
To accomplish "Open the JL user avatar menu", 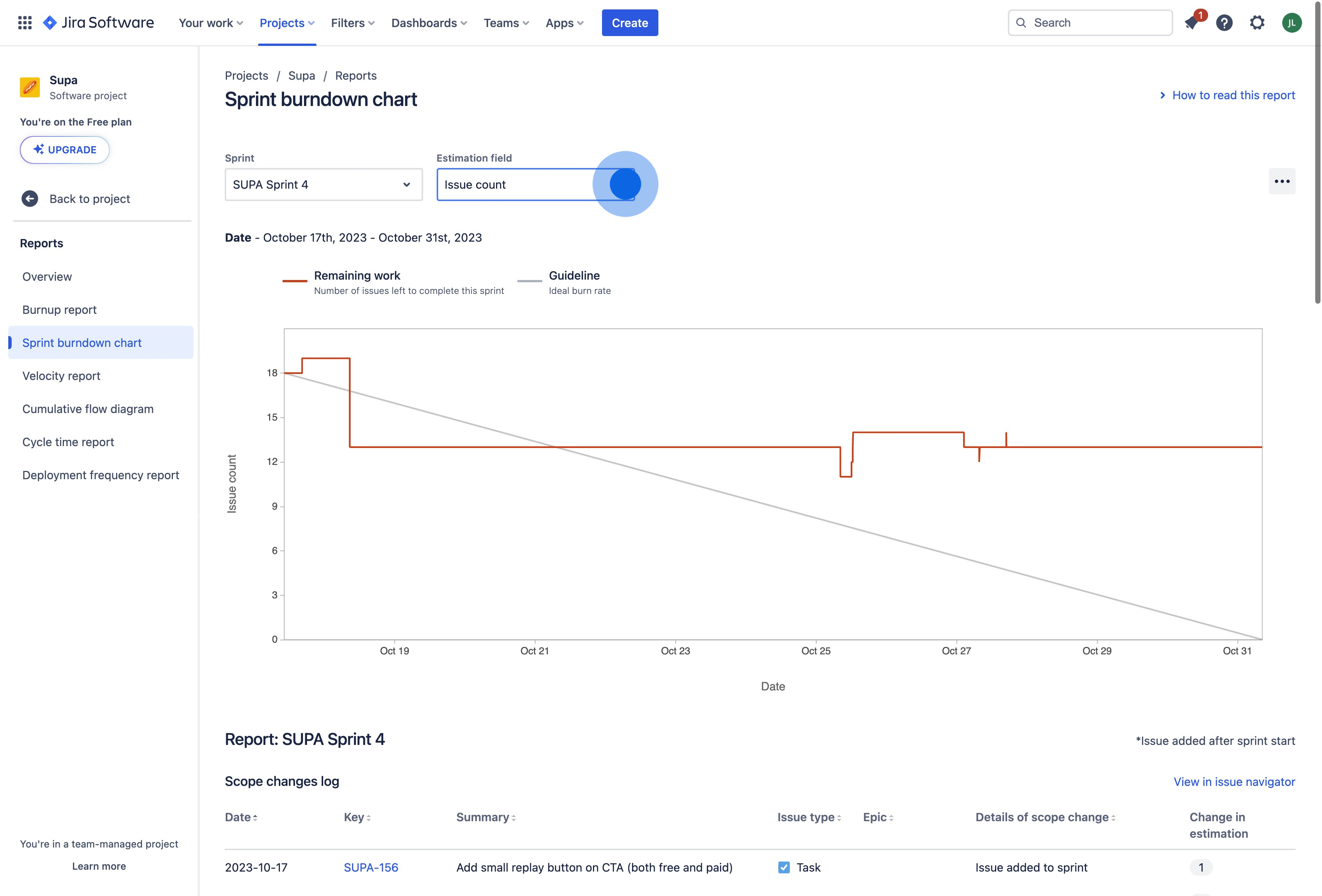I will (x=1291, y=23).
